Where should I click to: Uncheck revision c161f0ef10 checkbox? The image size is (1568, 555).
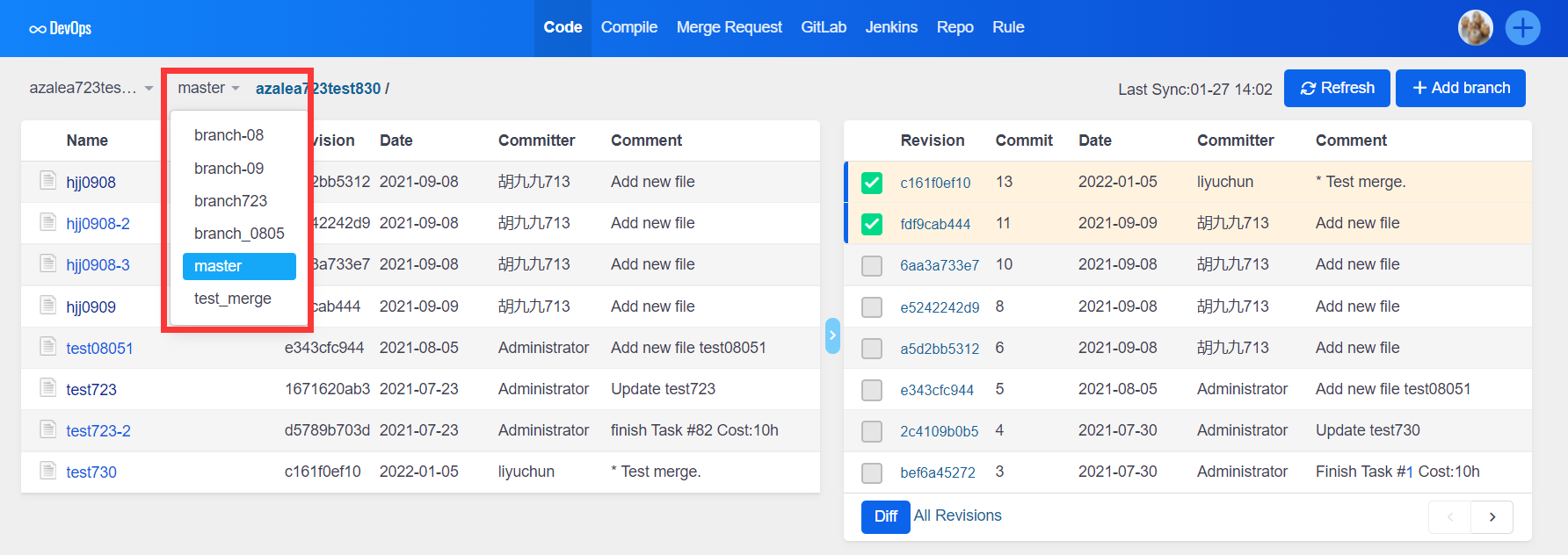[871, 183]
